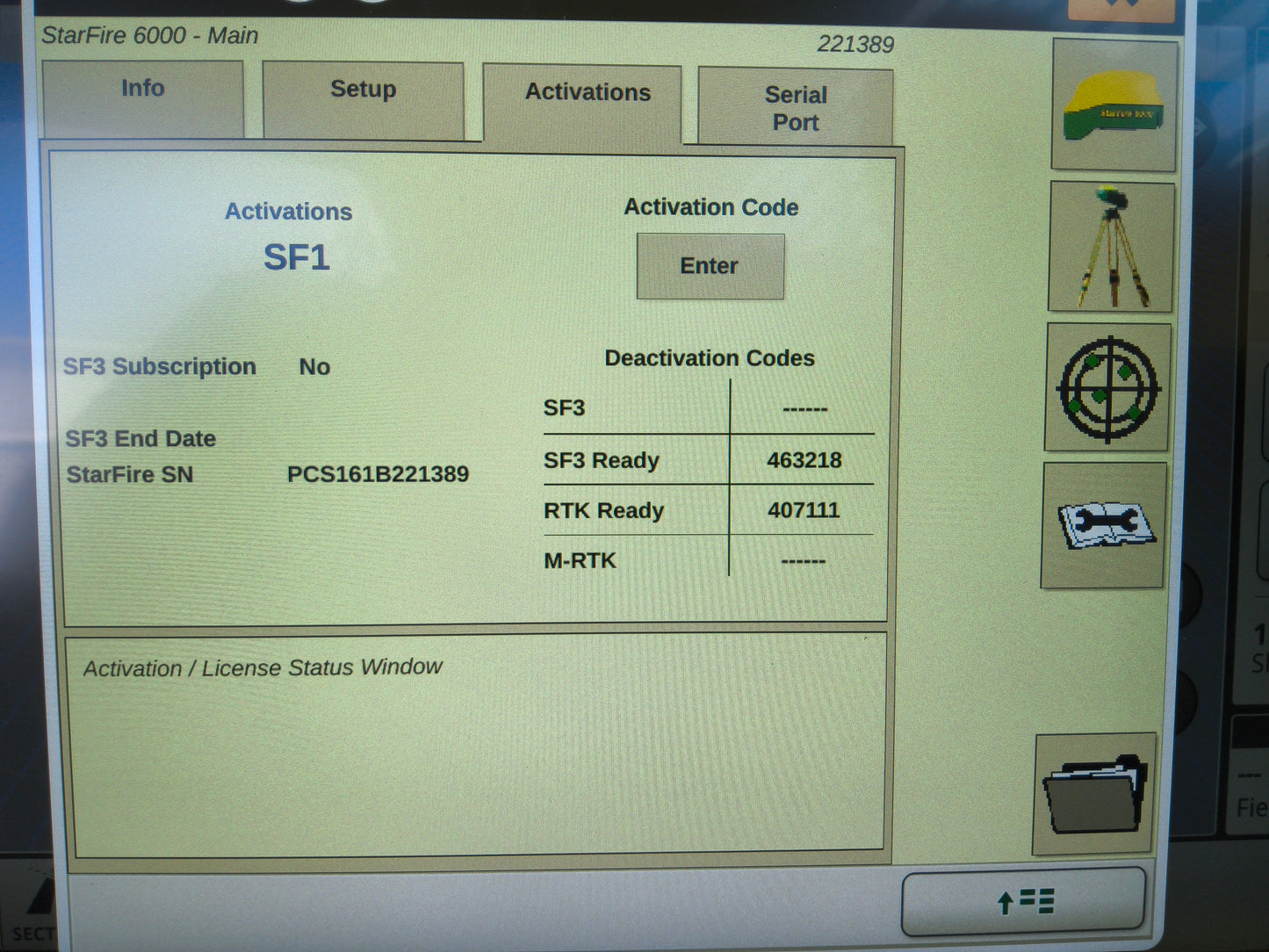This screenshot has width=1269, height=952.
Task: Open the Serial Port tab
Action: pos(795,107)
